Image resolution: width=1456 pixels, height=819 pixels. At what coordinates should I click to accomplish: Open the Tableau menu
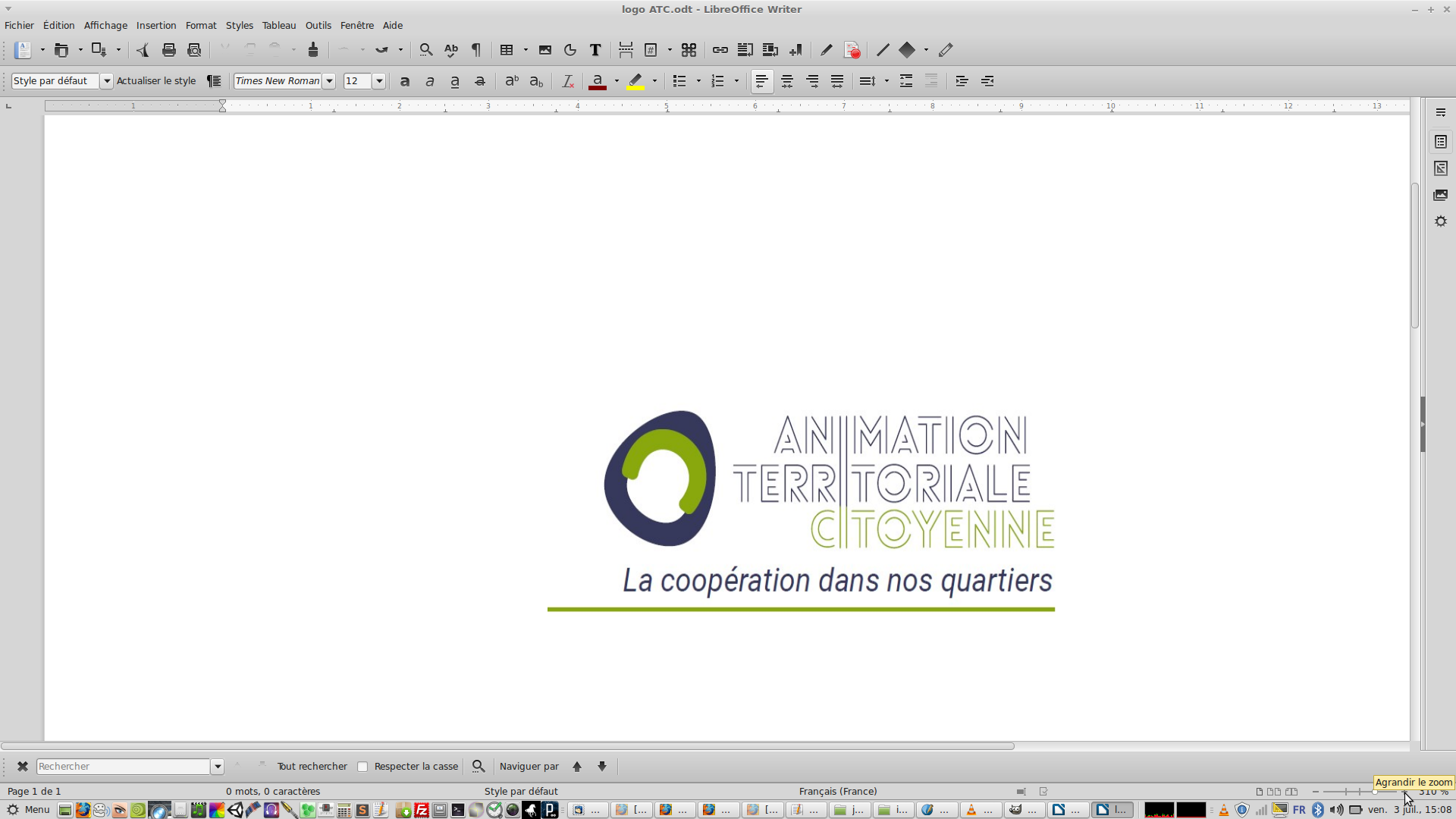279,25
